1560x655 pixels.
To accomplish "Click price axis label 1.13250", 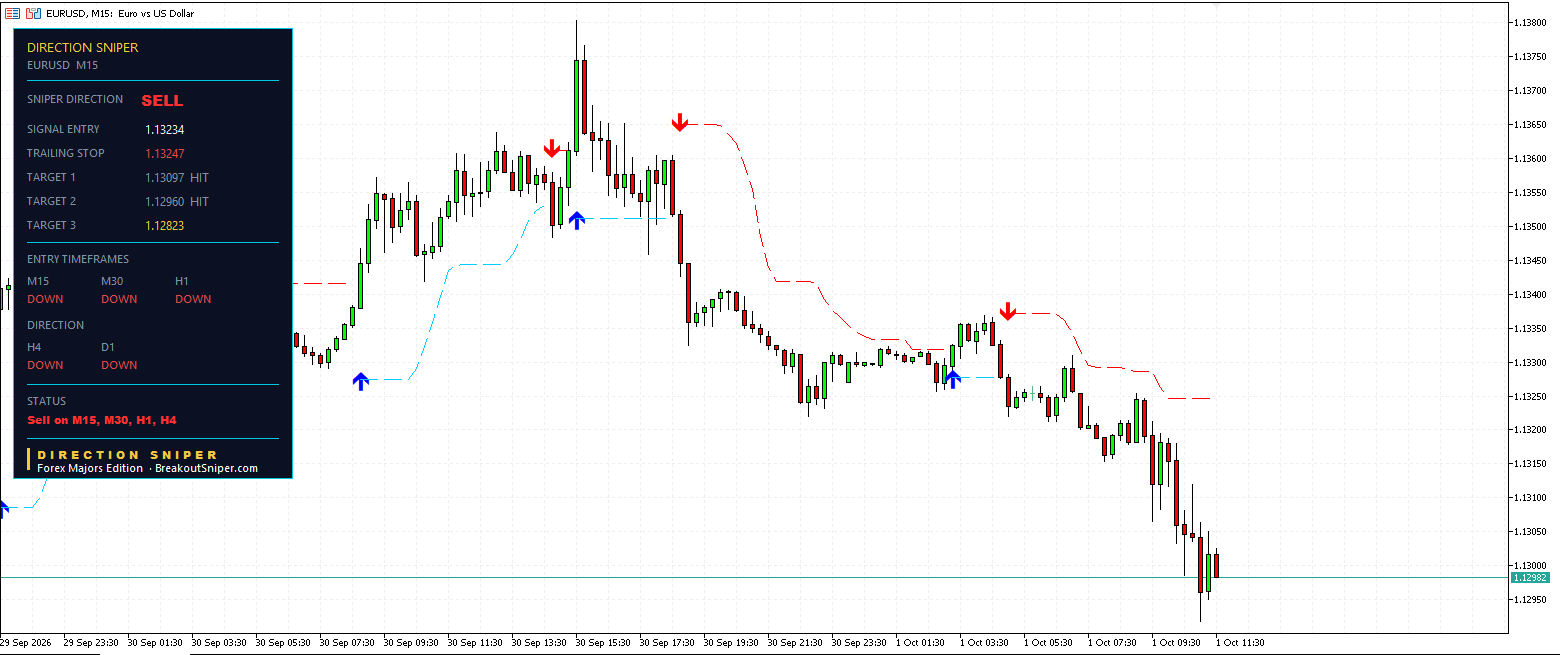I will click(x=1530, y=396).
